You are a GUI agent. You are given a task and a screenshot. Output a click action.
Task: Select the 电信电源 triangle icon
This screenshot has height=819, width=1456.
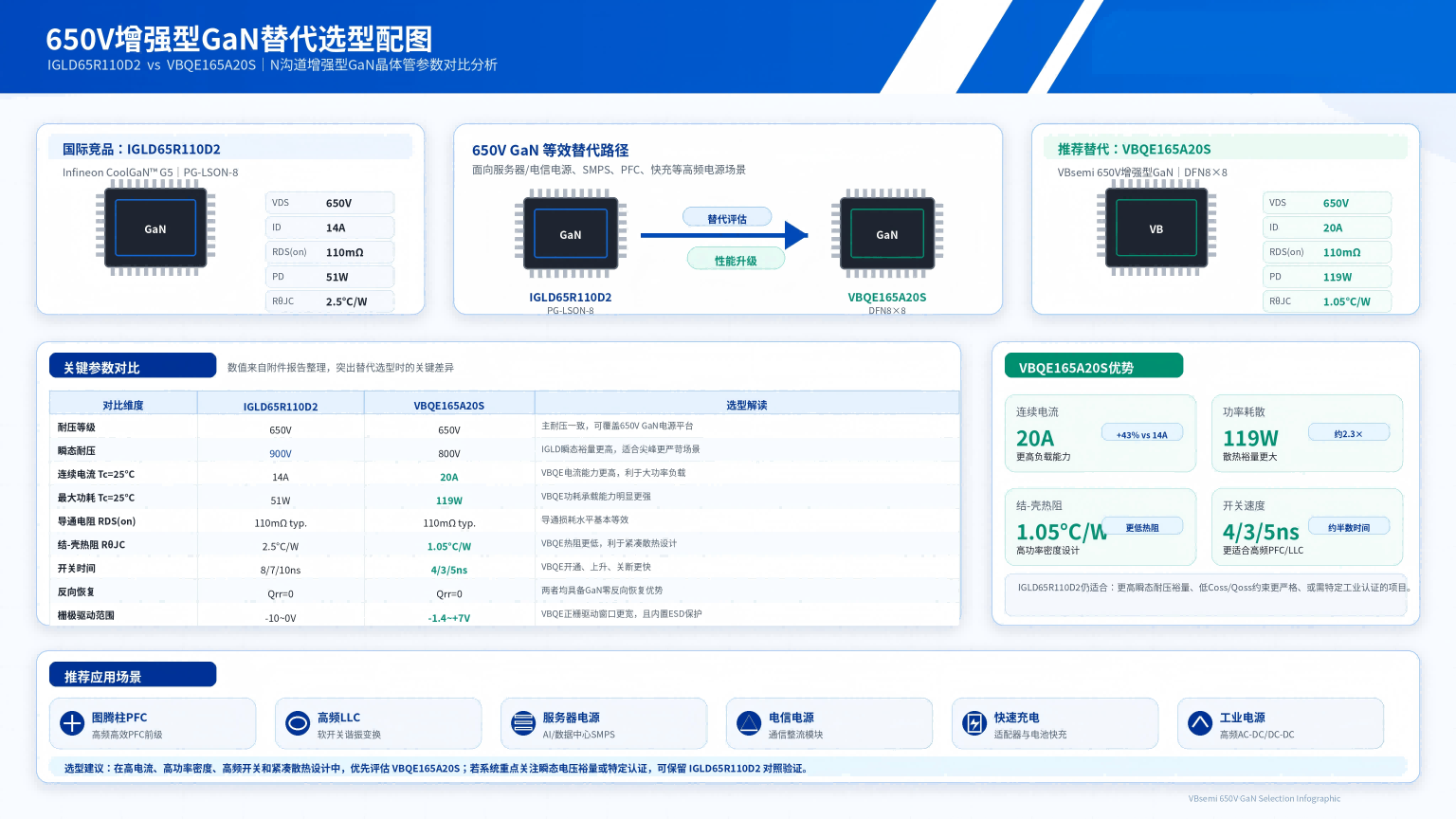click(x=749, y=723)
